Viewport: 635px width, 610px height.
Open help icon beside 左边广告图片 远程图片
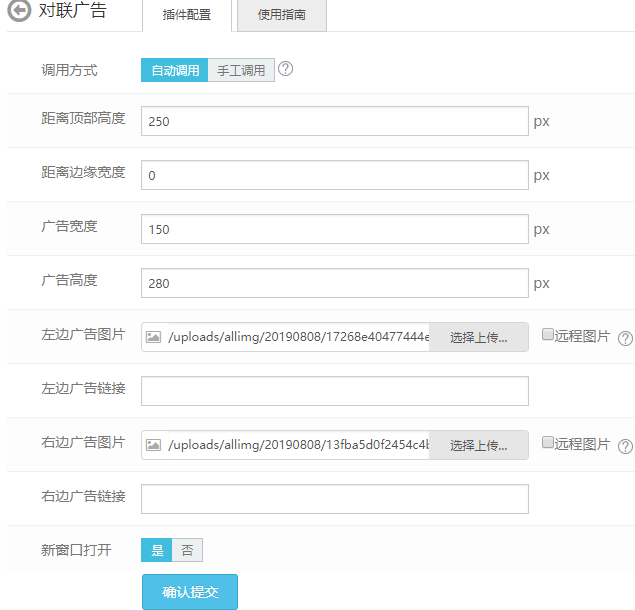click(625, 338)
